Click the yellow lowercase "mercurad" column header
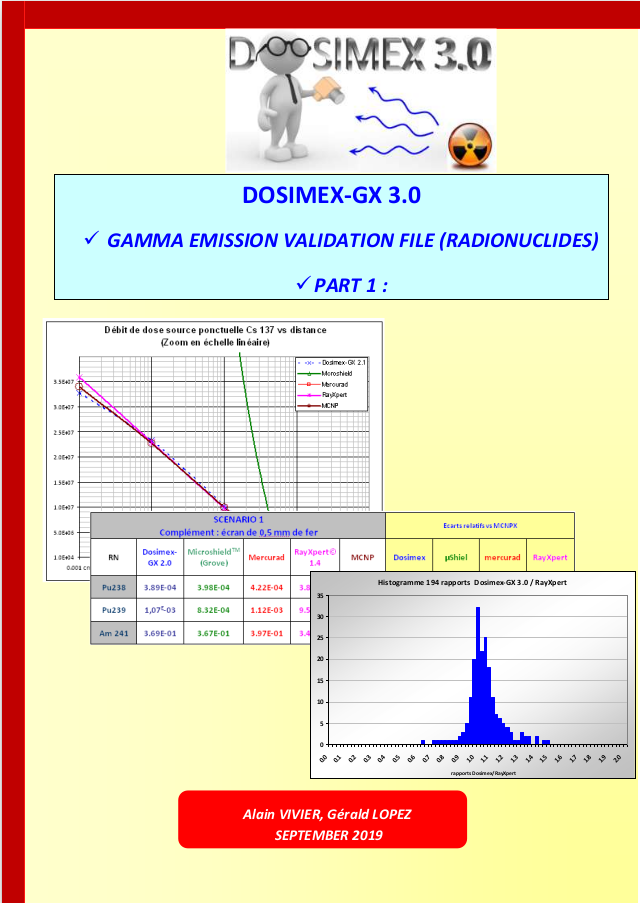640x903 pixels. (x=502, y=557)
